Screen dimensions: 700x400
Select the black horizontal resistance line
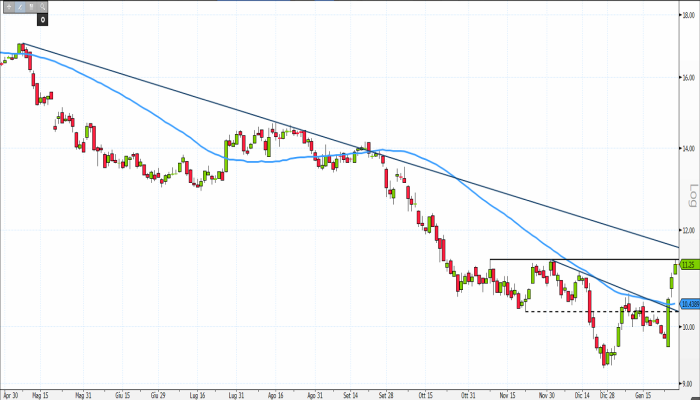[x=584, y=259]
